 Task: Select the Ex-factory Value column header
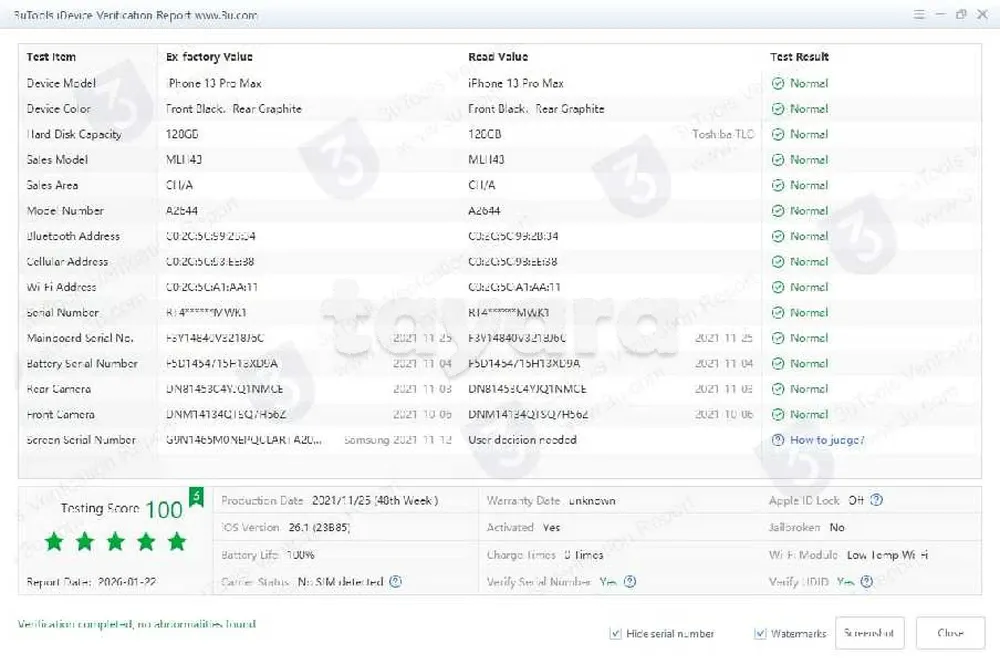coord(209,57)
